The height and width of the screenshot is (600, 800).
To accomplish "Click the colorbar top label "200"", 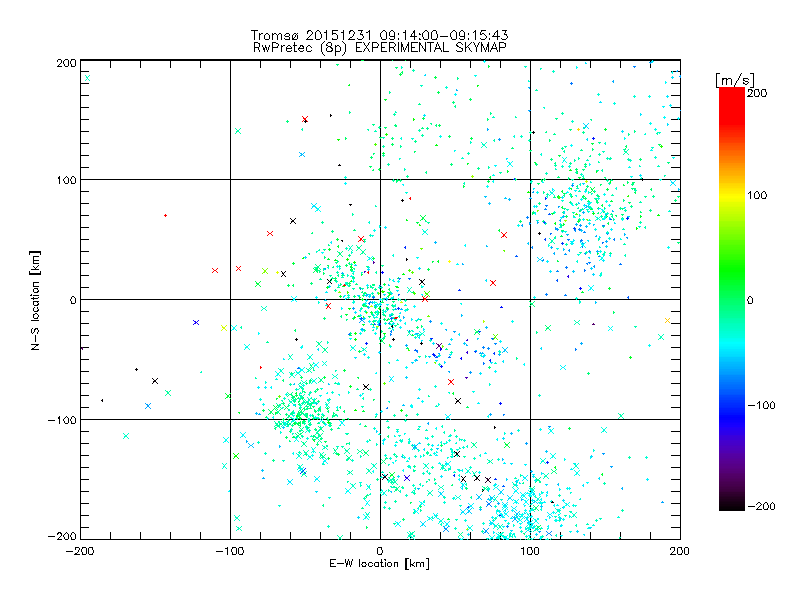I will (x=757, y=93).
